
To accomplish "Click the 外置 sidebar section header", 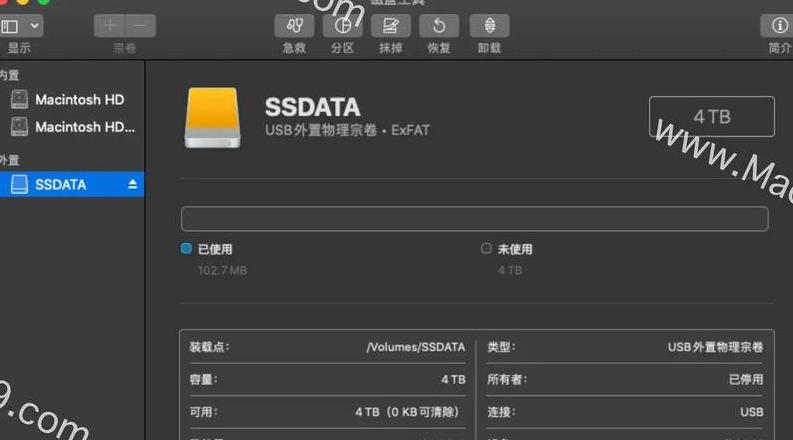I will pyautogui.click(x=9, y=160).
